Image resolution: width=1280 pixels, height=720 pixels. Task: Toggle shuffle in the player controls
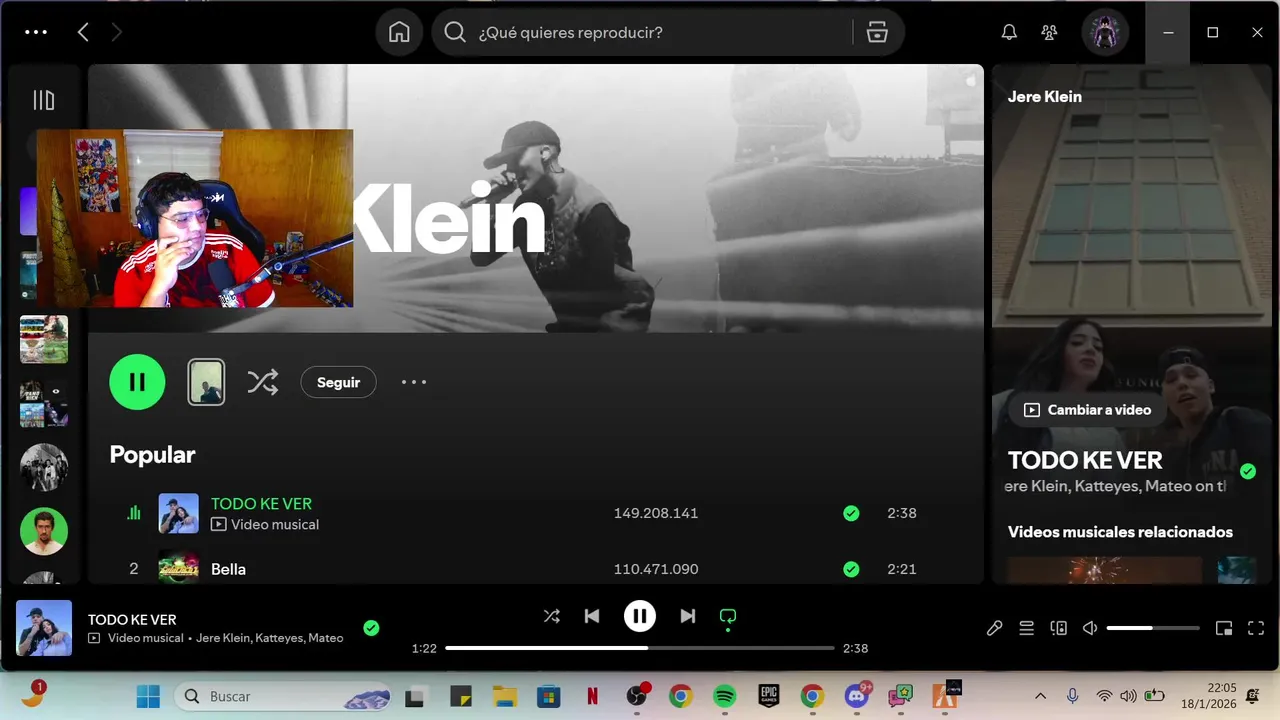coord(552,616)
